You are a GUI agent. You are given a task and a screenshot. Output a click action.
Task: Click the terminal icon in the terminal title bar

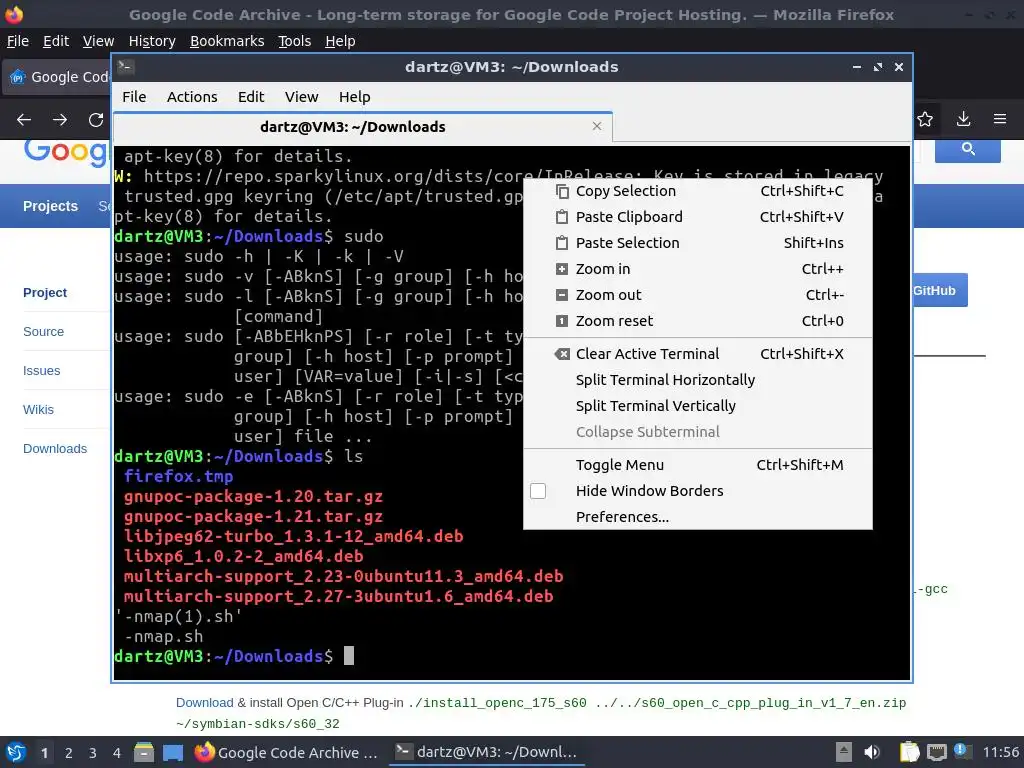(125, 67)
